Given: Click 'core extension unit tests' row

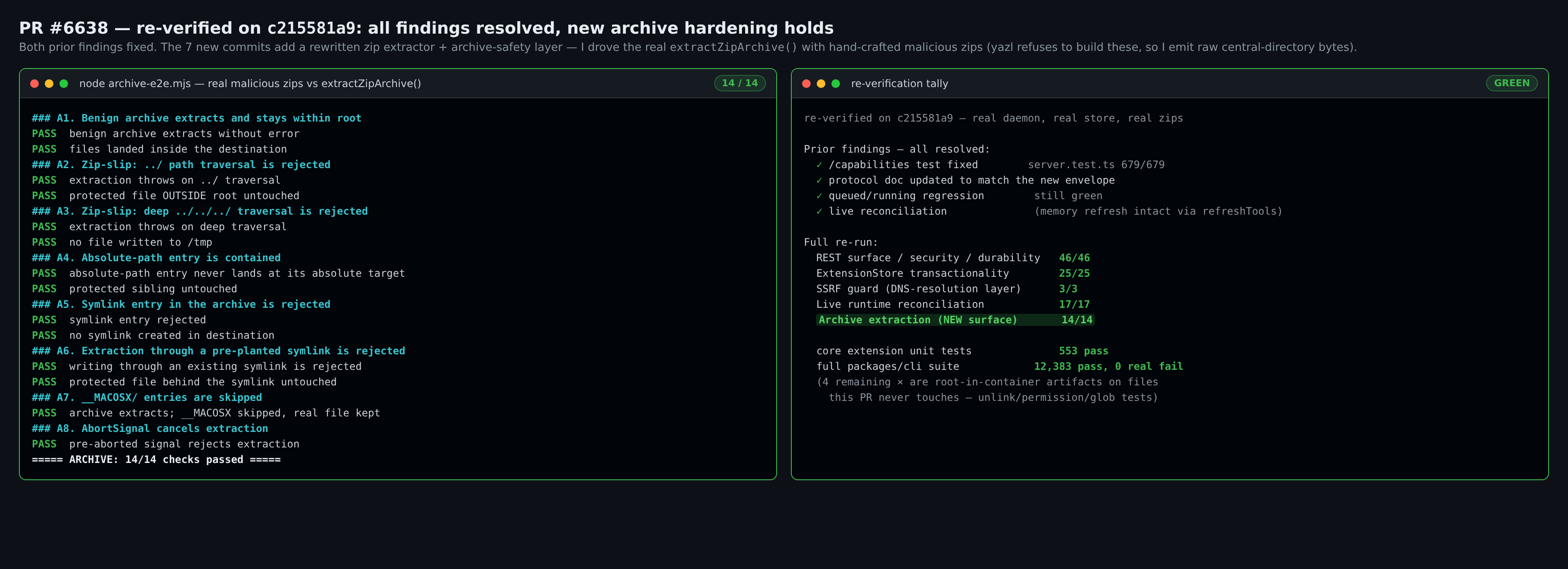Looking at the screenshot, I should (x=894, y=351).
